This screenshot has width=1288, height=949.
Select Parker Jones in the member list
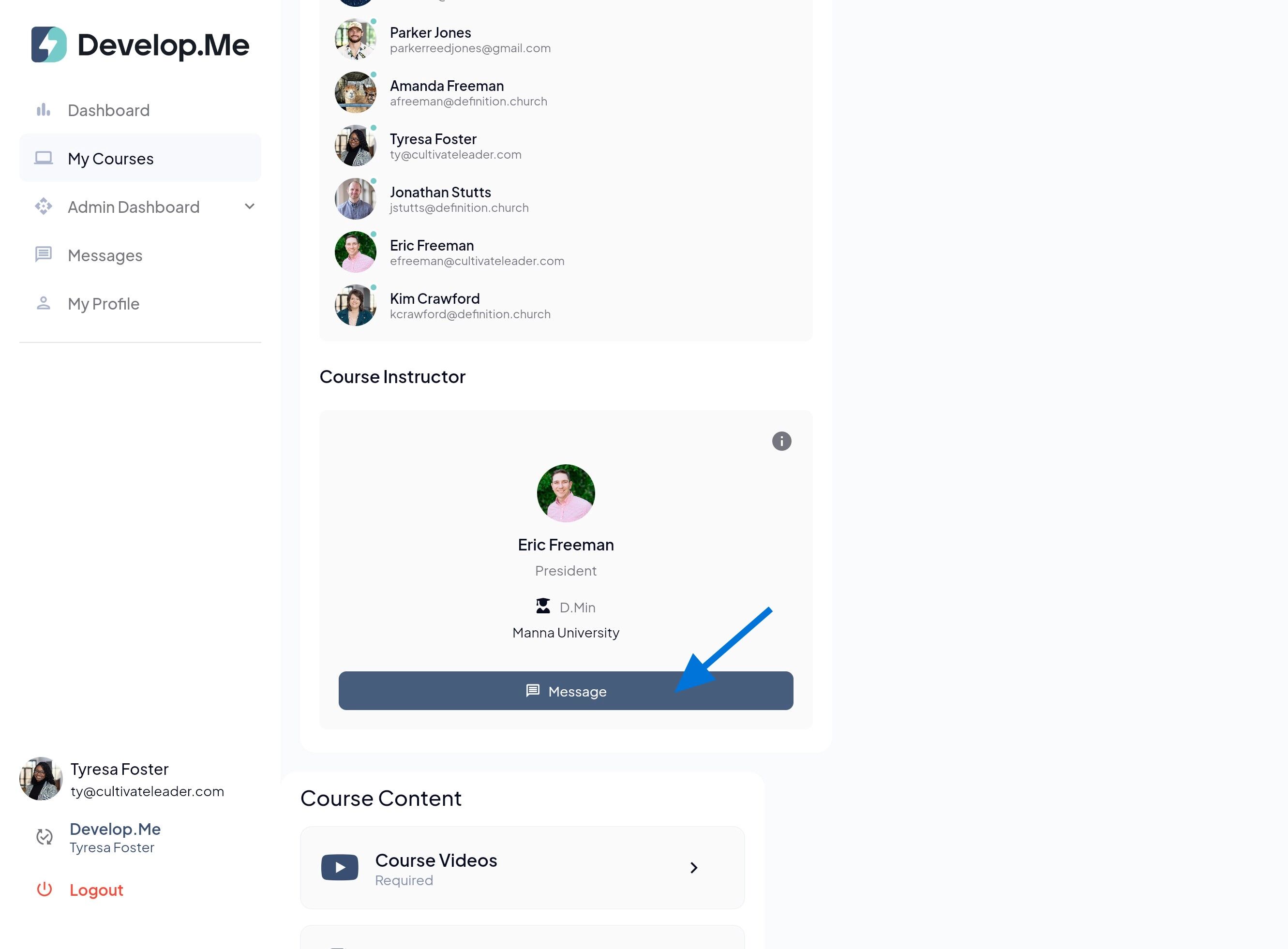point(430,33)
